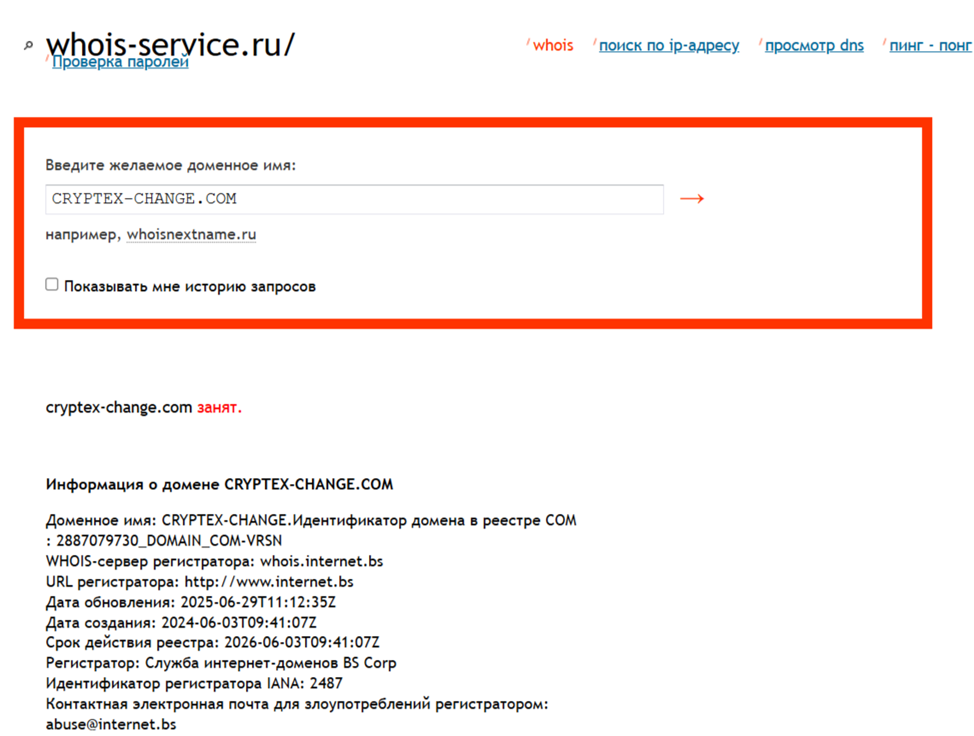Go to 'поиск по ip-адресу' page

point(669,45)
